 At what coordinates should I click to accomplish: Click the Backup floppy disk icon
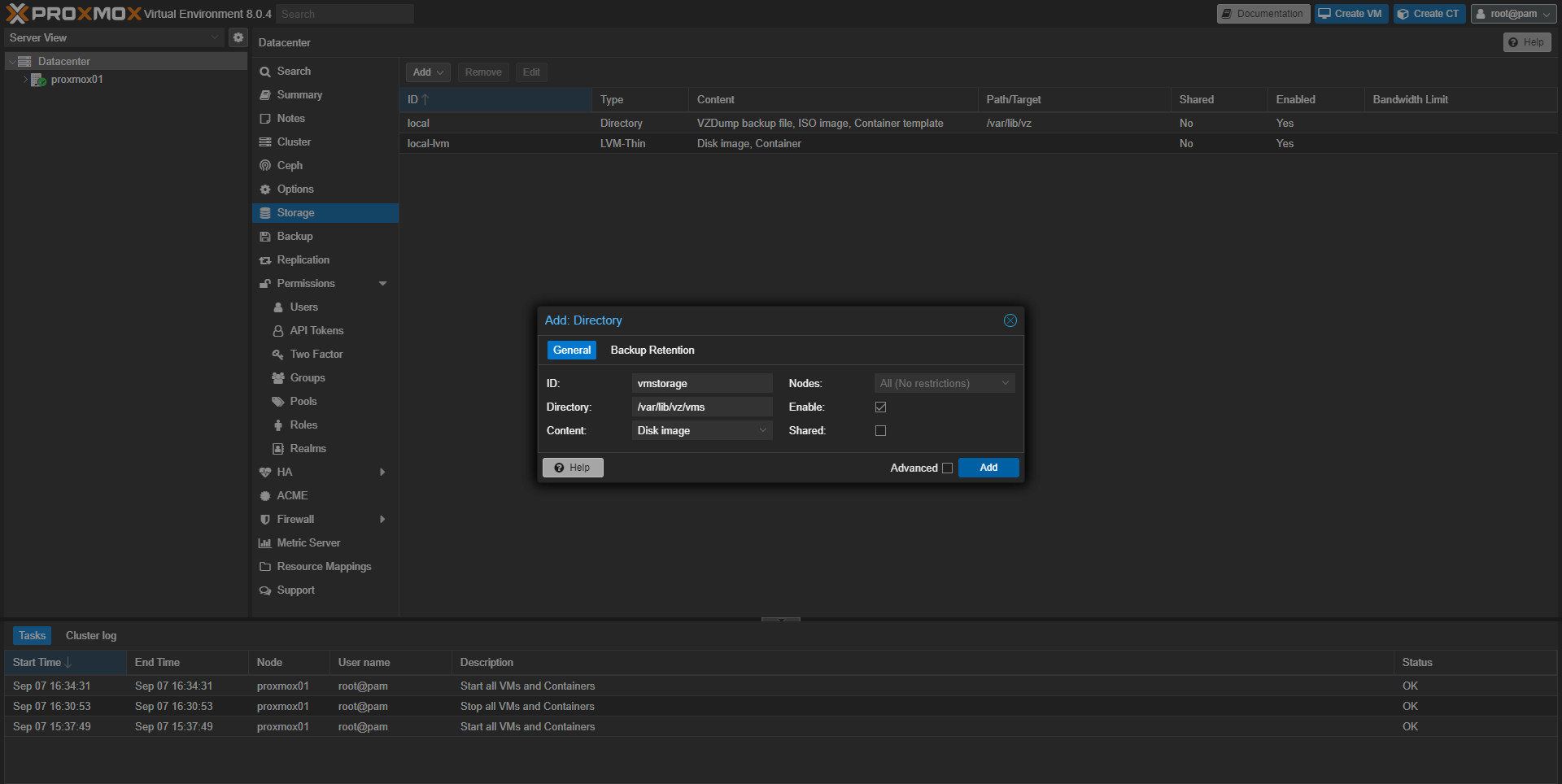pos(265,237)
